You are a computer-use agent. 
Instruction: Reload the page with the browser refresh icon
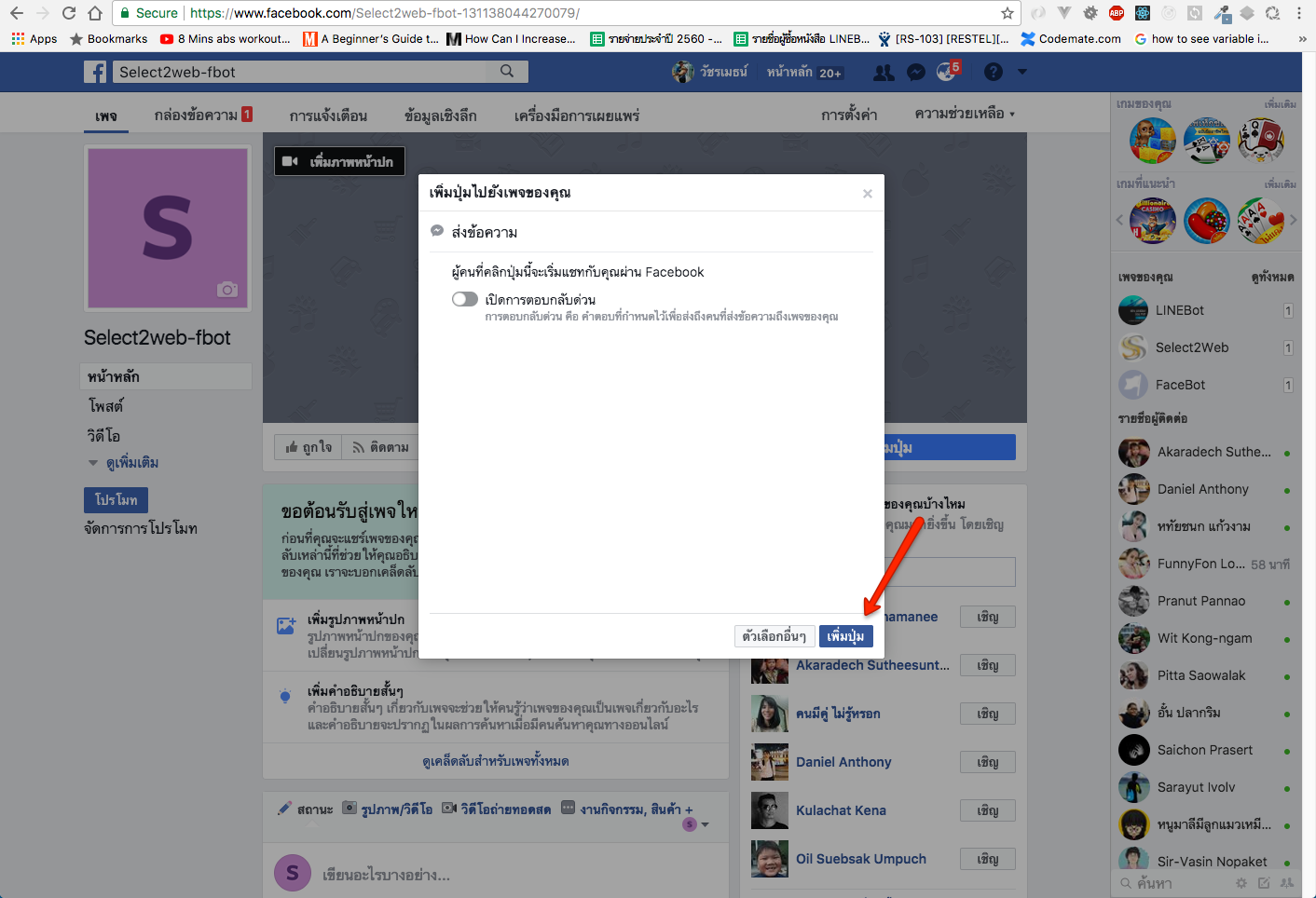tap(69, 13)
